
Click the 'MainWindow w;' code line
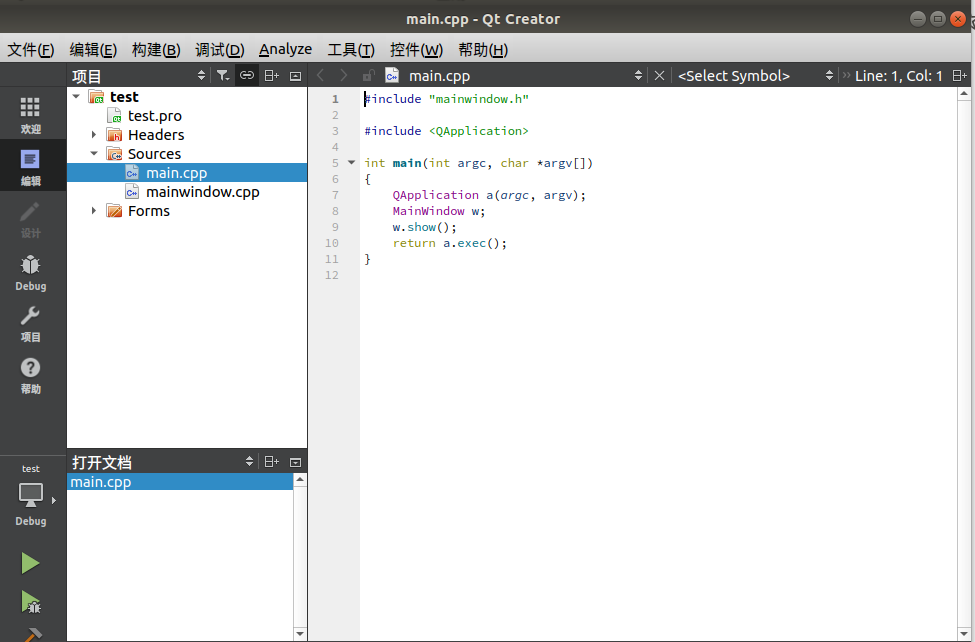tap(438, 211)
